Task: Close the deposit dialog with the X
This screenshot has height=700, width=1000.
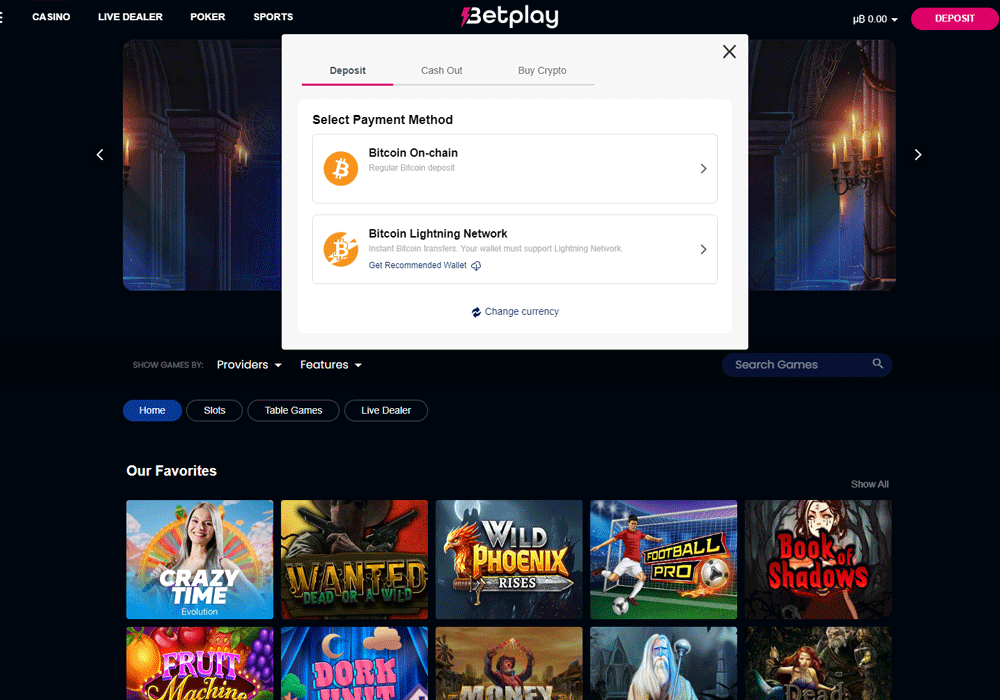Action: click(729, 52)
